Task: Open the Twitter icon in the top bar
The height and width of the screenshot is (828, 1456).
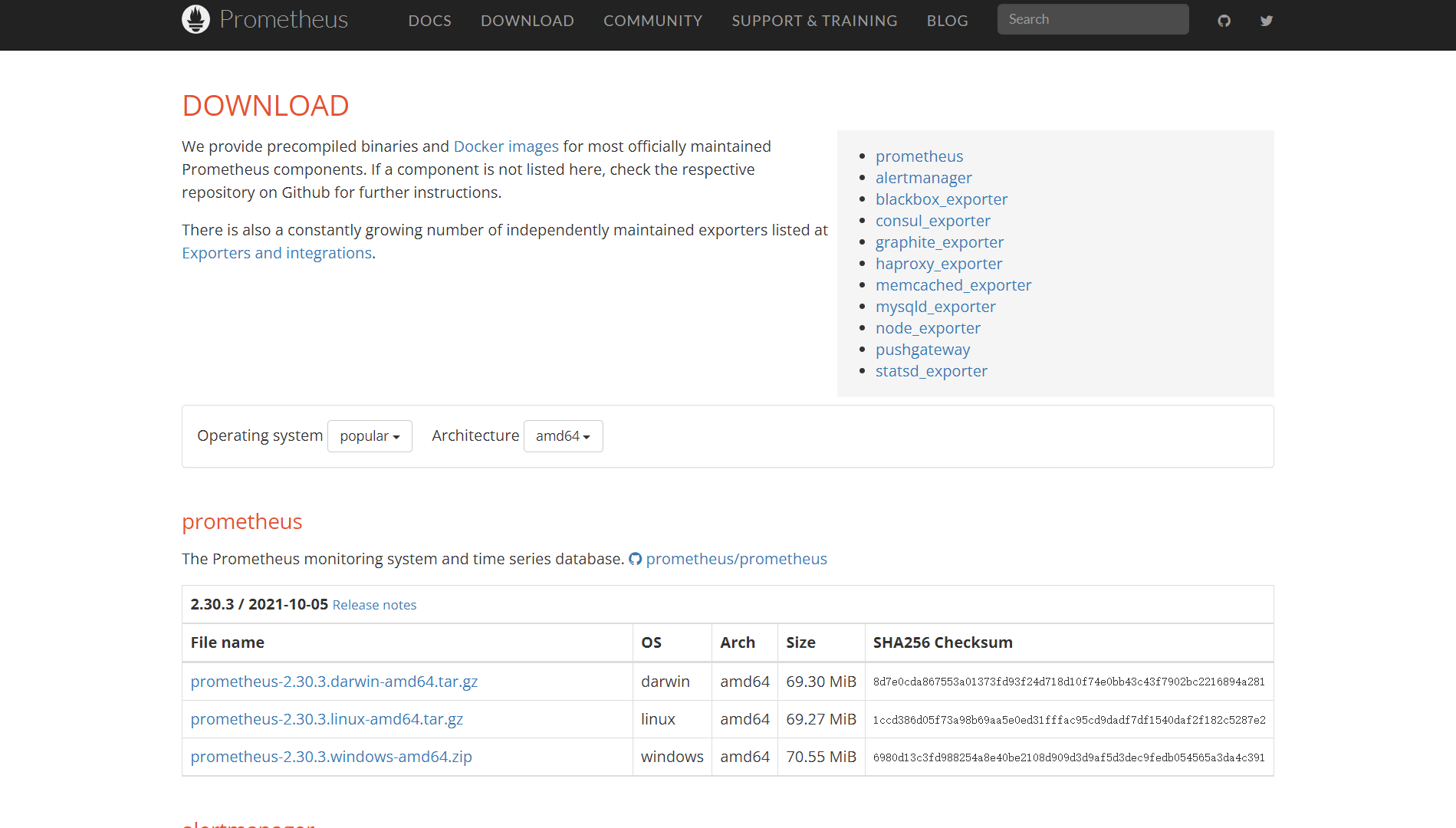Action: [x=1266, y=20]
